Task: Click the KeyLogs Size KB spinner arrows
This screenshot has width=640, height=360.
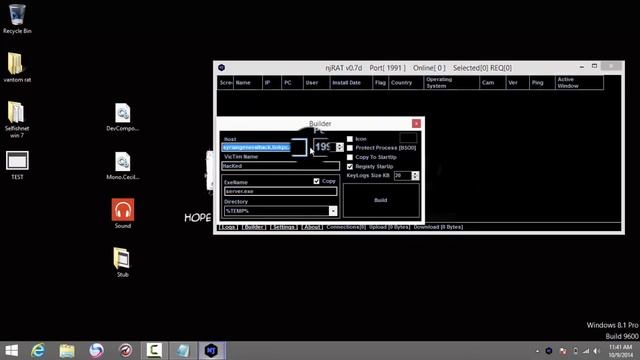Action: pos(415,176)
